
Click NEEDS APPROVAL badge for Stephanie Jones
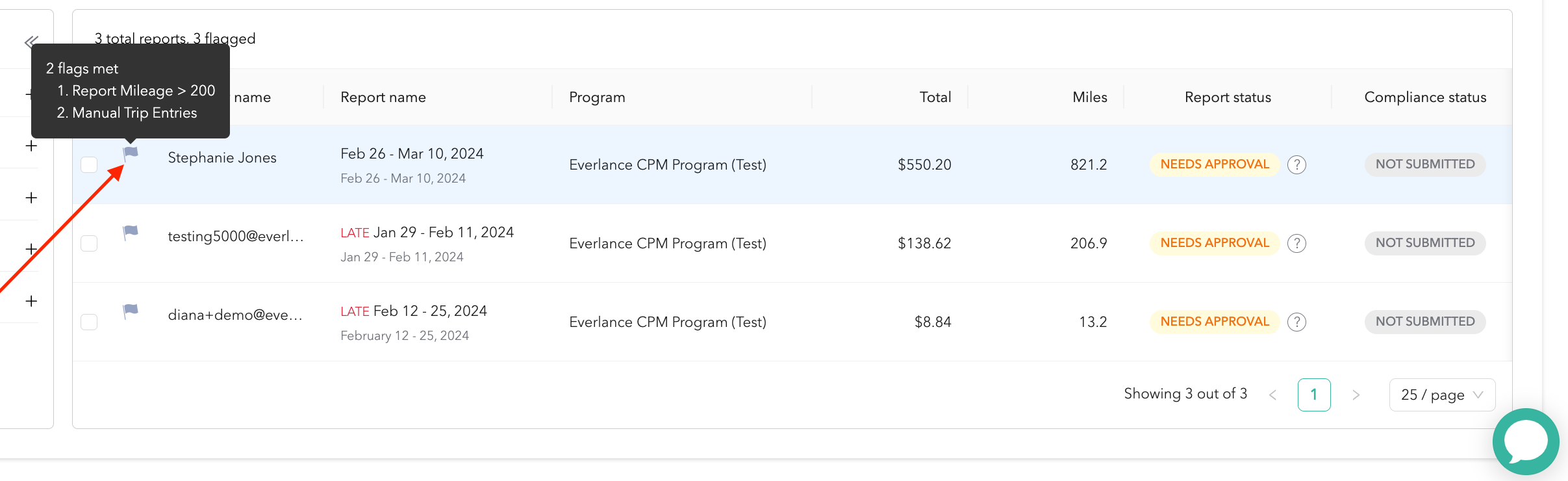pyautogui.click(x=1215, y=164)
